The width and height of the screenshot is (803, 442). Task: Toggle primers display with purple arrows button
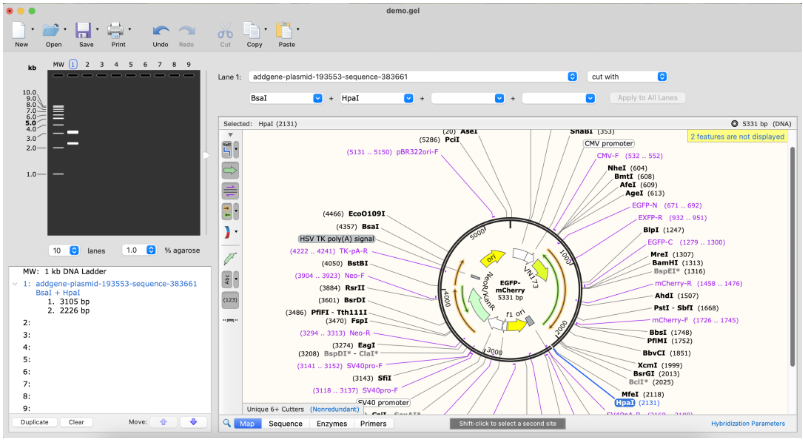(x=230, y=191)
